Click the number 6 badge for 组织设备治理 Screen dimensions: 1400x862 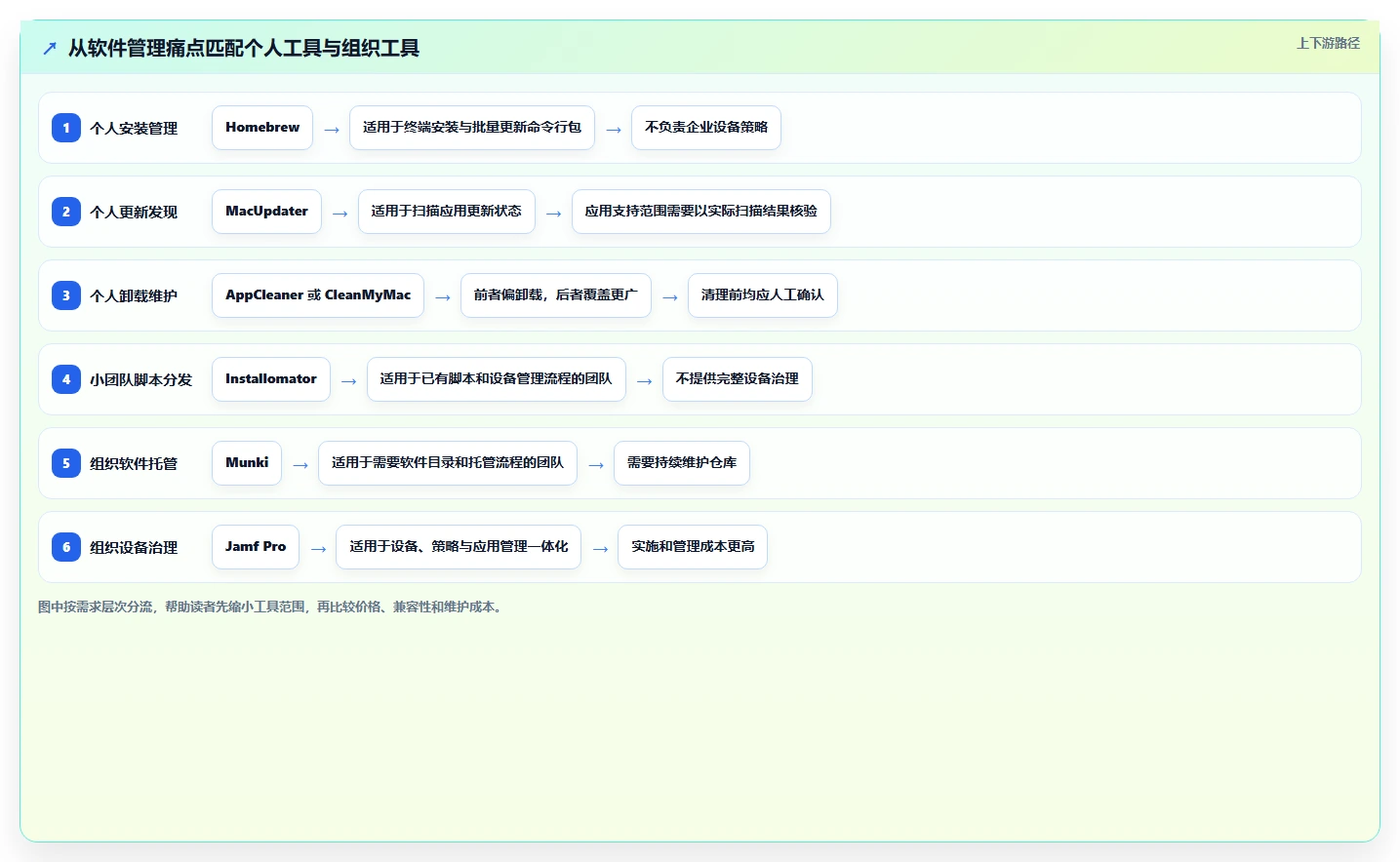coord(66,547)
